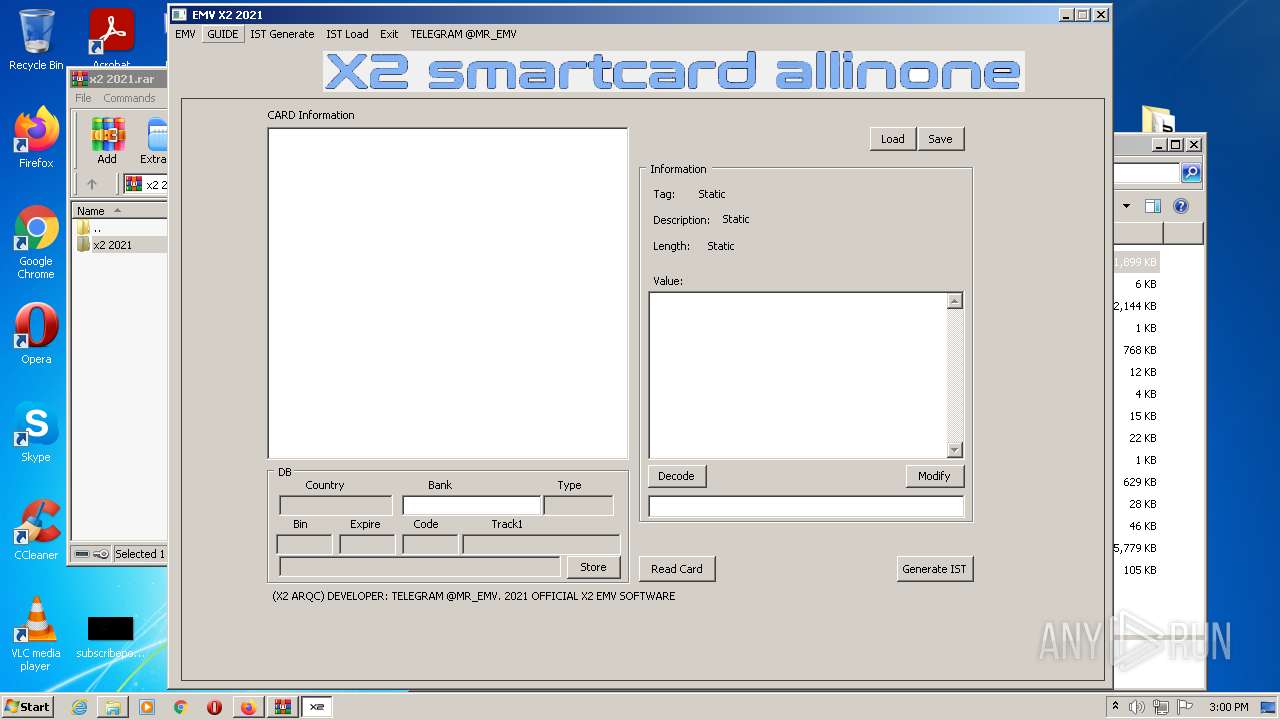Click the Start button

coord(28,707)
